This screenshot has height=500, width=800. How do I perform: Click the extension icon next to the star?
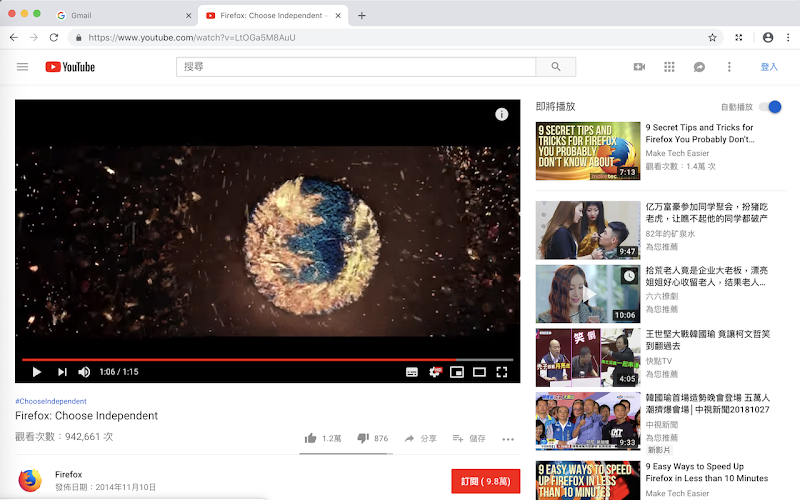(x=738, y=37)
